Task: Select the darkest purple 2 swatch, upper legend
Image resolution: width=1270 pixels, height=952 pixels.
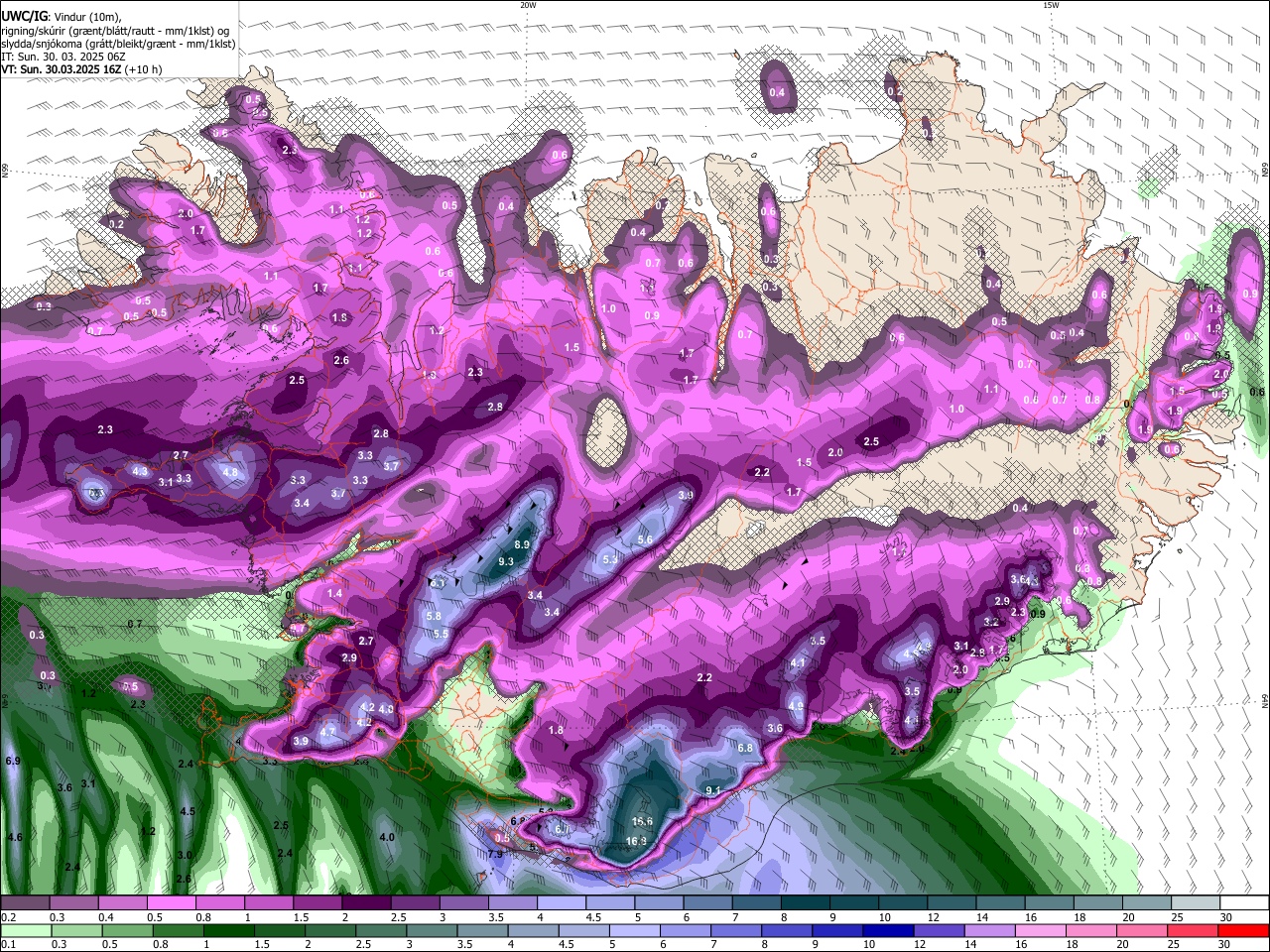Action: (x=367, y=903)
